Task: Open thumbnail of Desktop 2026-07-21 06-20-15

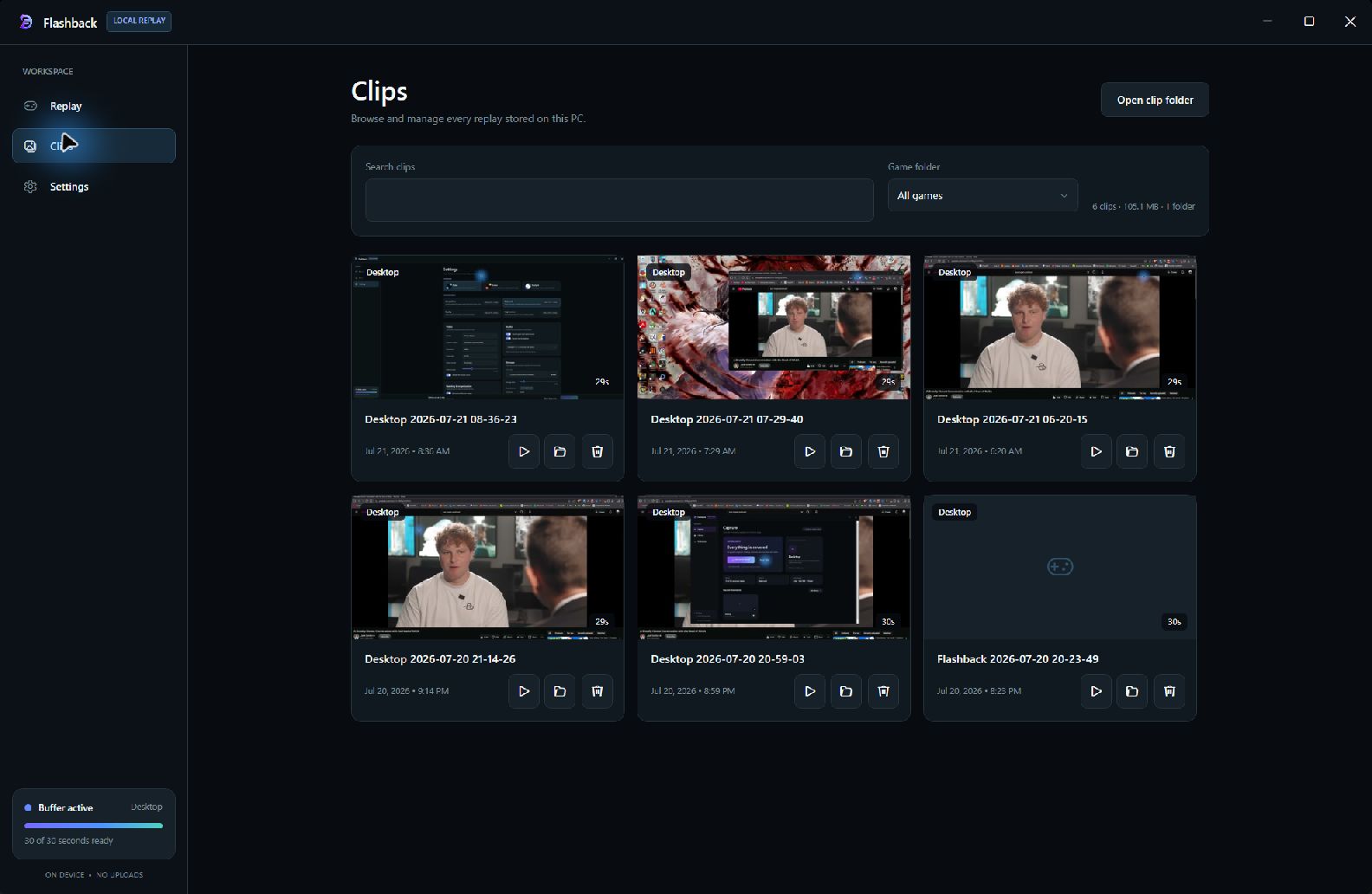Action: [x=1060, y=327]
